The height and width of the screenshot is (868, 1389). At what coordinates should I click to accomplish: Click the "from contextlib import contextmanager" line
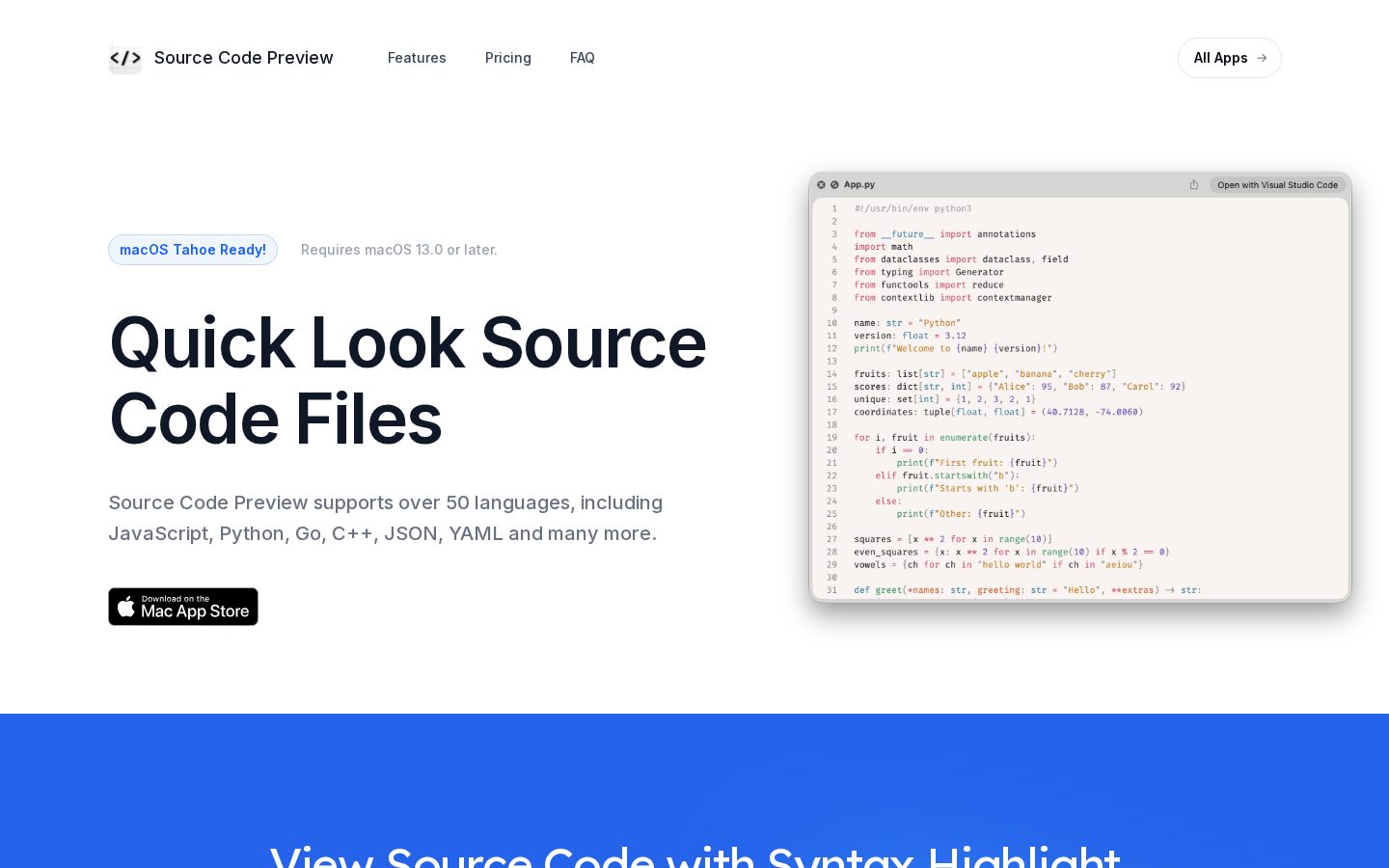pyautogui.click(x=953, y=298)
